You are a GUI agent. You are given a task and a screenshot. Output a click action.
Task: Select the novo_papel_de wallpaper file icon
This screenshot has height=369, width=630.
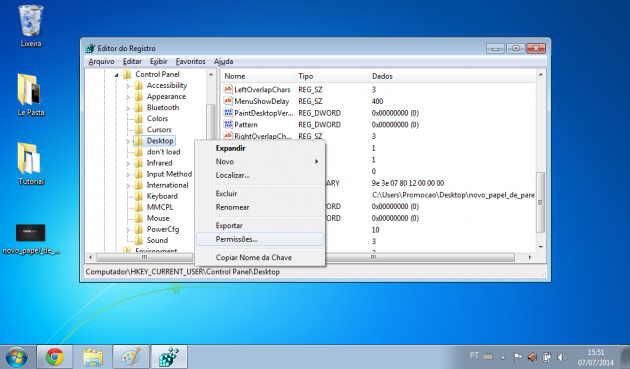pyautogui.click(x=31, y=239)
